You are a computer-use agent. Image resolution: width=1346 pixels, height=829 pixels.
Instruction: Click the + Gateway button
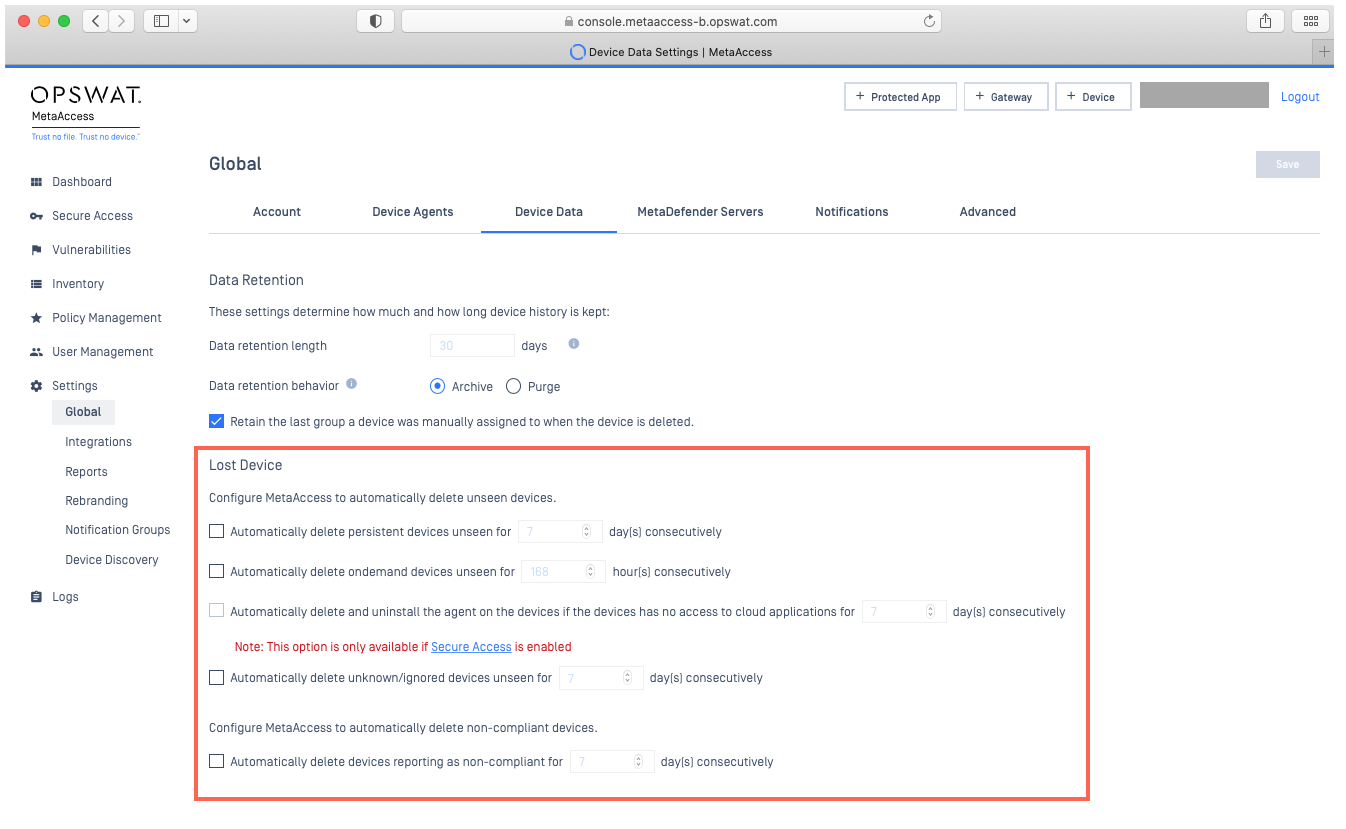coord(1005,97)
